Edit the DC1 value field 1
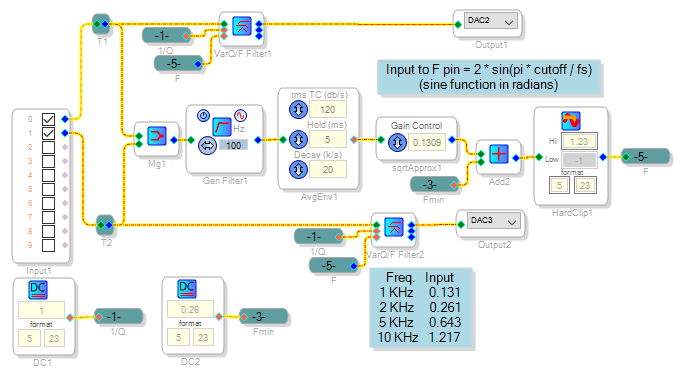Screen dimensions: 688x378 [x=41, y=310]
